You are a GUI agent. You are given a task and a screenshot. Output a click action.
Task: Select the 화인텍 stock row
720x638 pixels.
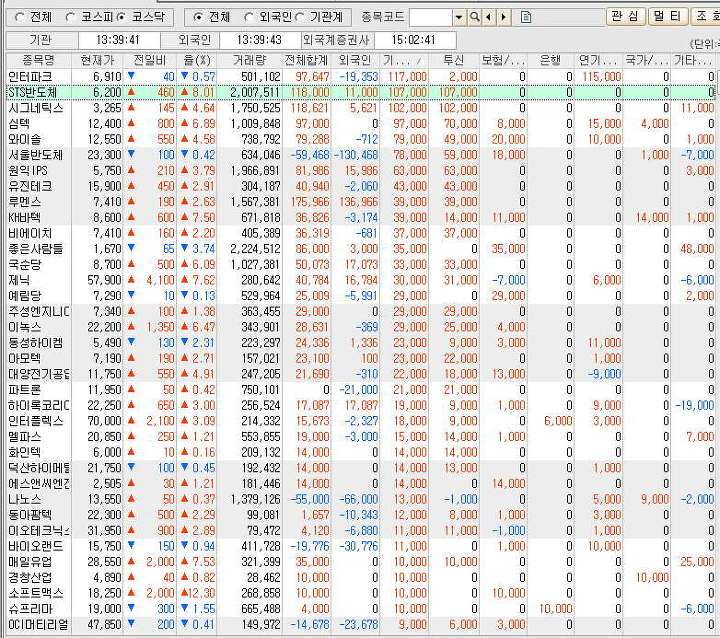tap(360, 452)
